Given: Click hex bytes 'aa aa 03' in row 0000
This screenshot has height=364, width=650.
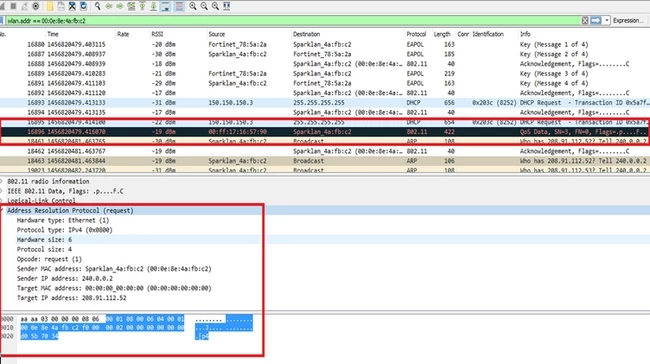Looking at the screenshot, I should [34, 319].
